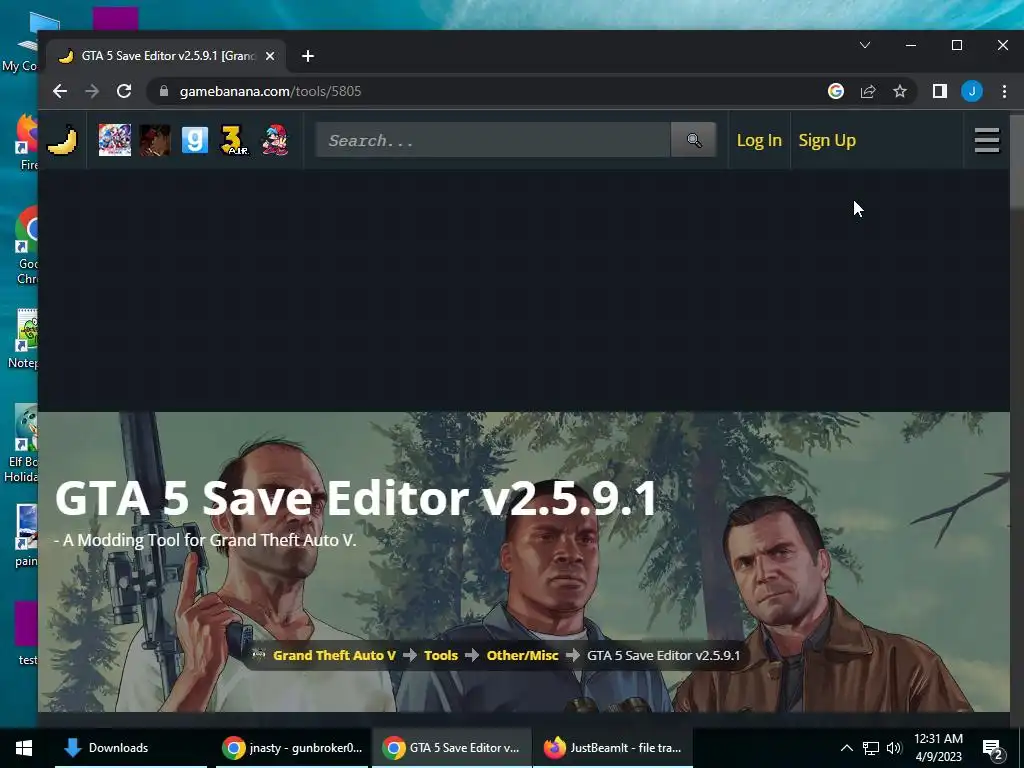Image resolution: width=1024 pixels, height=768 pixels.
Task: Open the Windows Start button
Action: pos(24,748)
